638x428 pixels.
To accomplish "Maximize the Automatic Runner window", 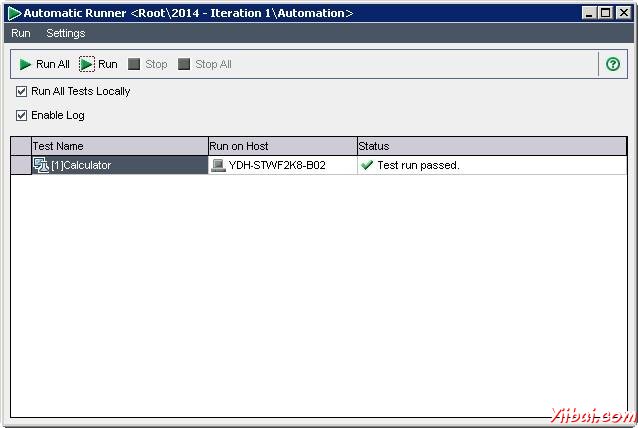I will 603,13.
